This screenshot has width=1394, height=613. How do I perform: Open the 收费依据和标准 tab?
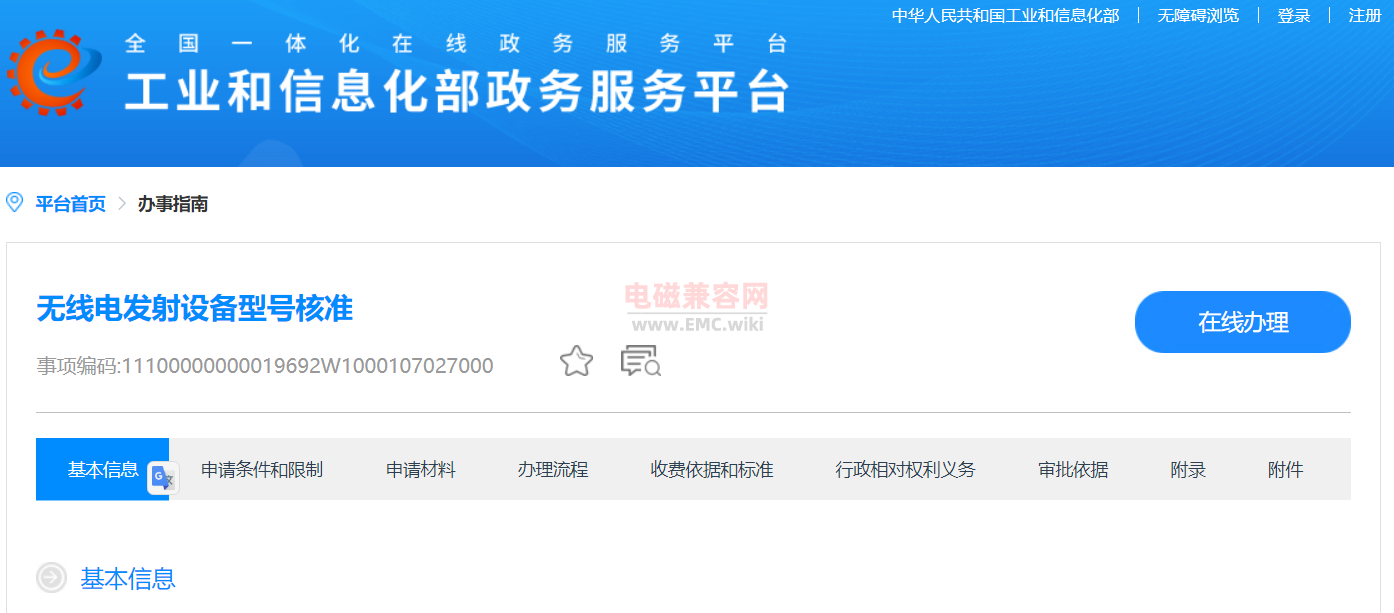pos(712,469)
